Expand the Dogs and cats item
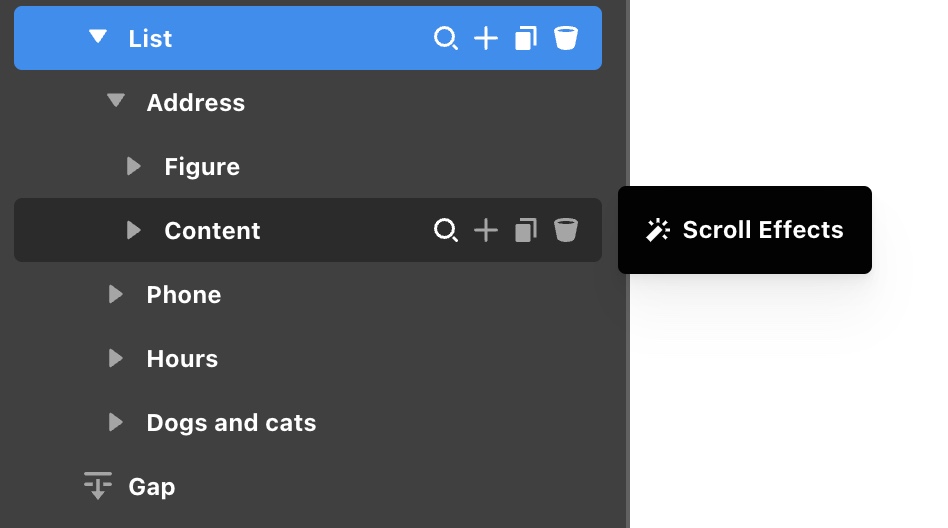 click(116, 422)
